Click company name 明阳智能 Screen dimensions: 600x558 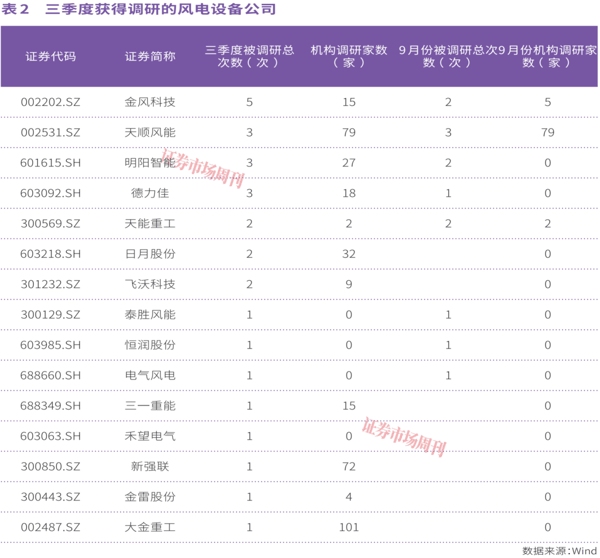click(150, 163)
